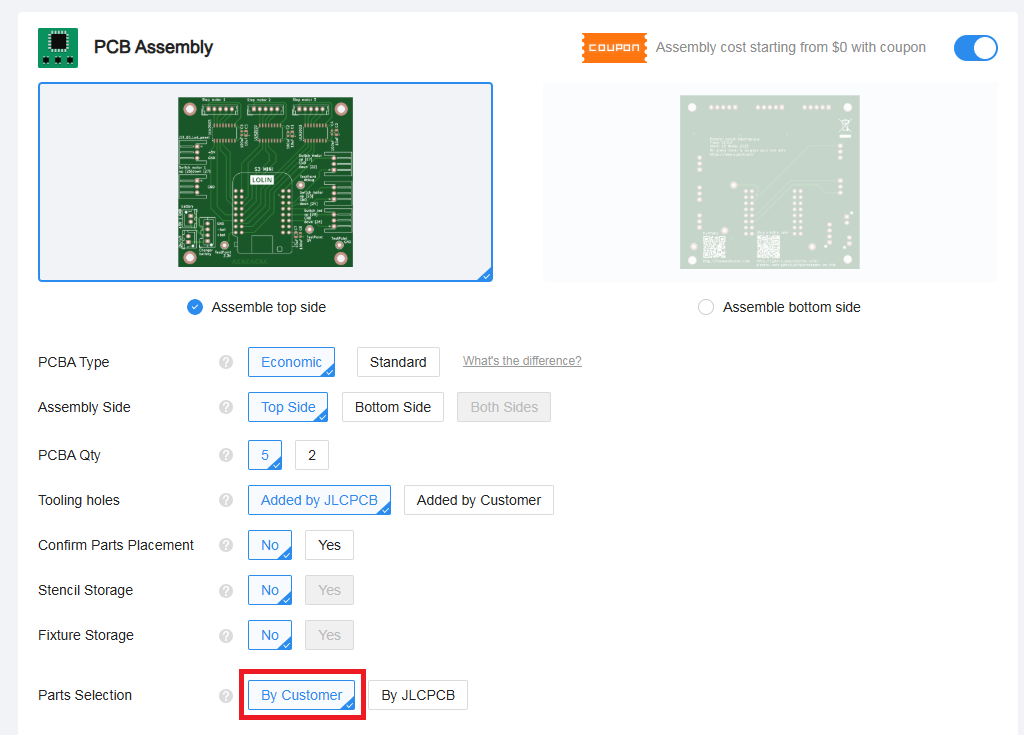
Task: Click the Fixture Storage label
Action: click(x=86, y=635)
